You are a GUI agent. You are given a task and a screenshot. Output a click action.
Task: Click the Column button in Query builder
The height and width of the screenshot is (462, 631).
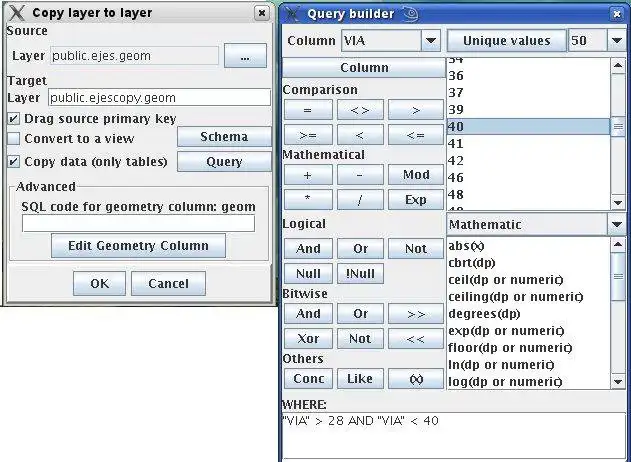point(364,67)
